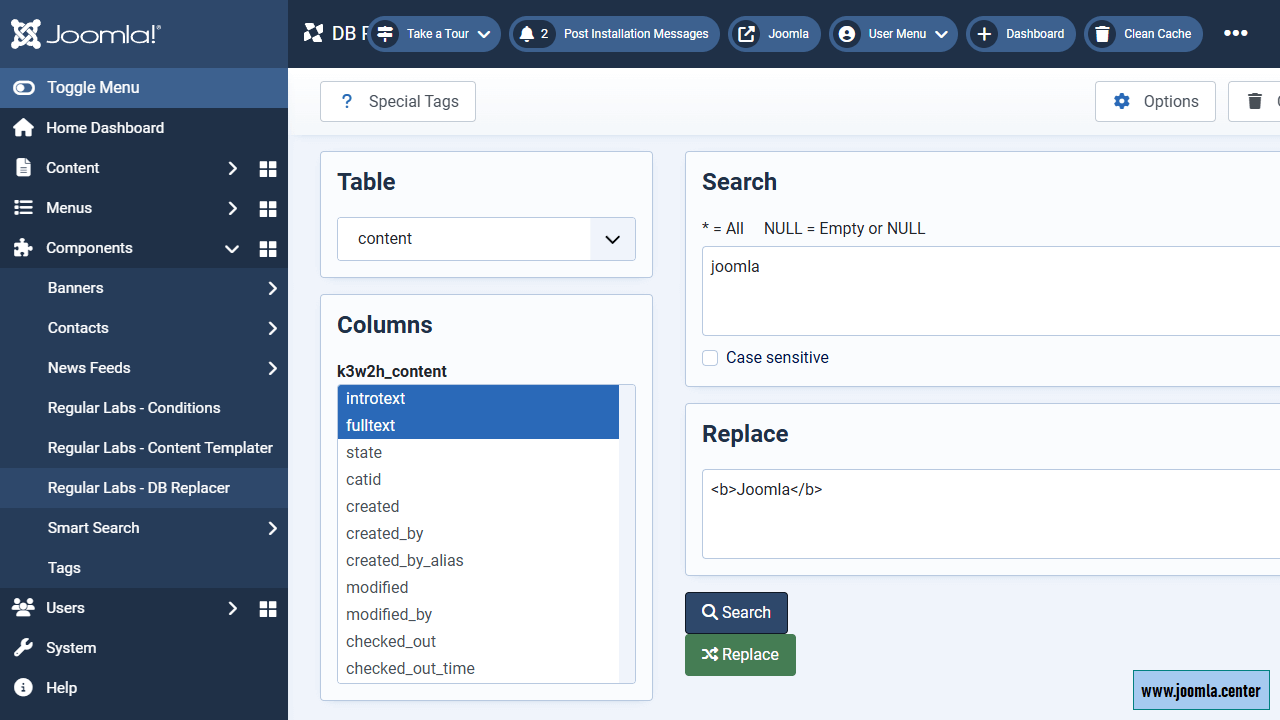Screen dimensions: 1280x720
Task: Click the System wrench icon
Action: 23,648
